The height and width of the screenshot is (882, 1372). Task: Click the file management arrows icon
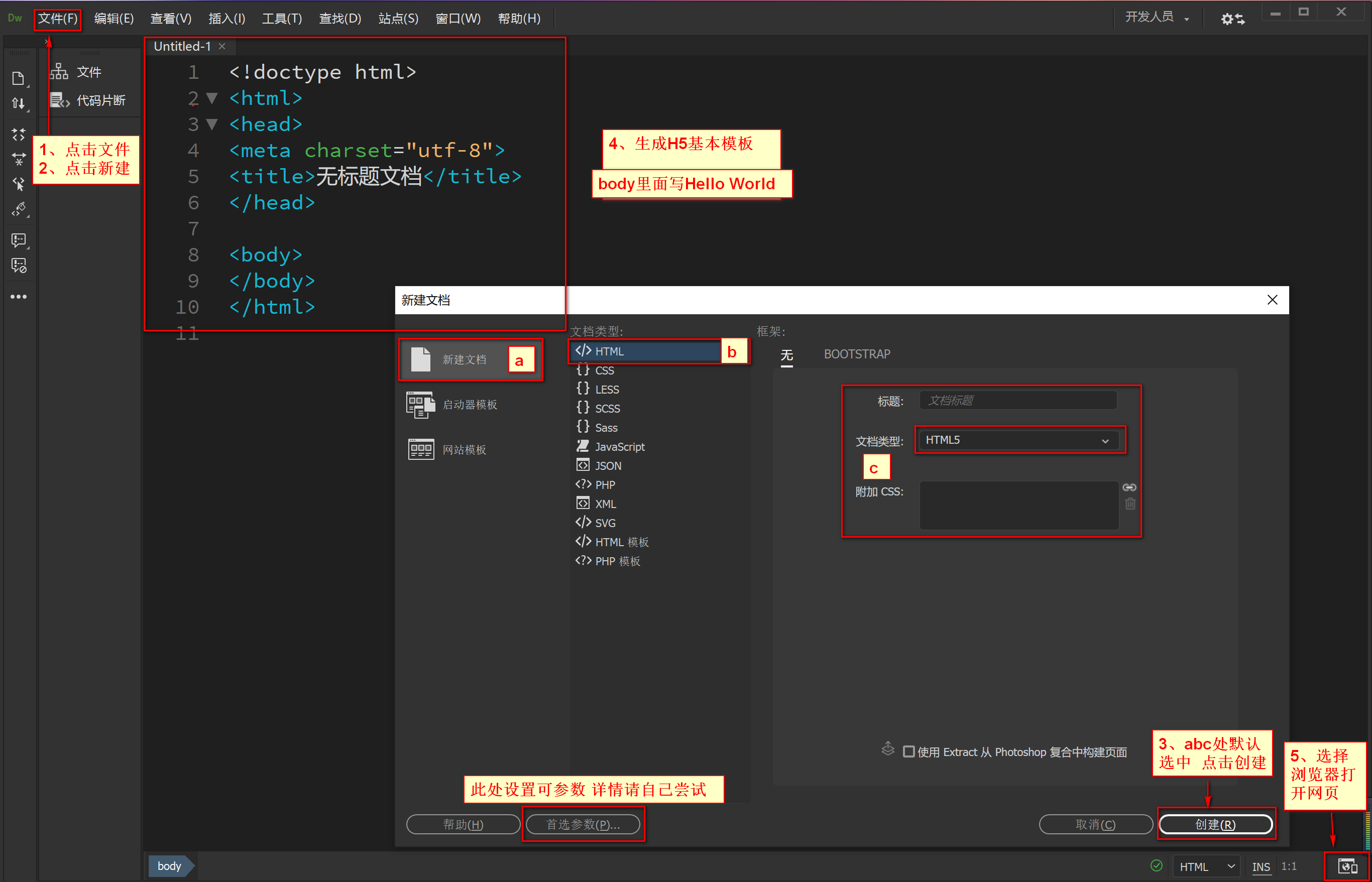pyautogui.click(x=19, y=104)
